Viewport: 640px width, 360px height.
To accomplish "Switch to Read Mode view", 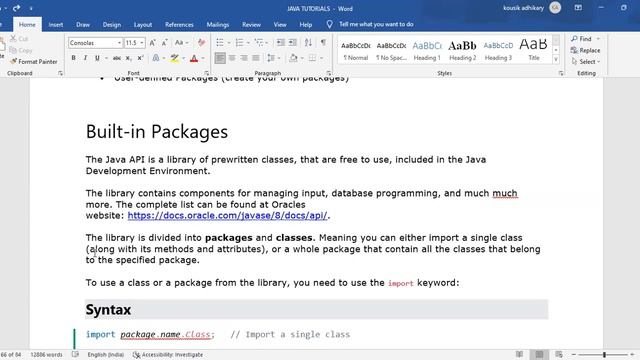I will point(519,354).
